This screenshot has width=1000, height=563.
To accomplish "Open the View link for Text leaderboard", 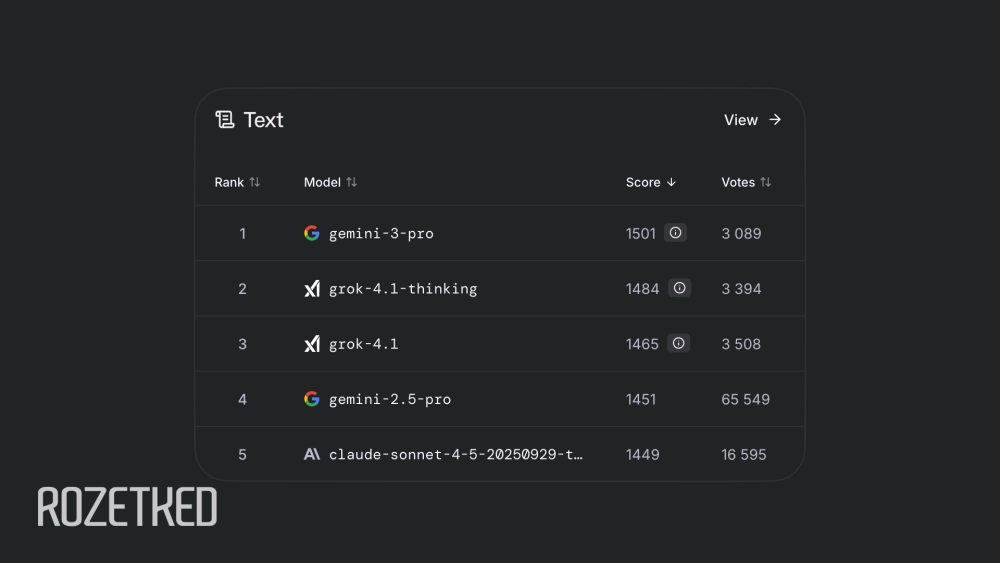I will (741, 120).
